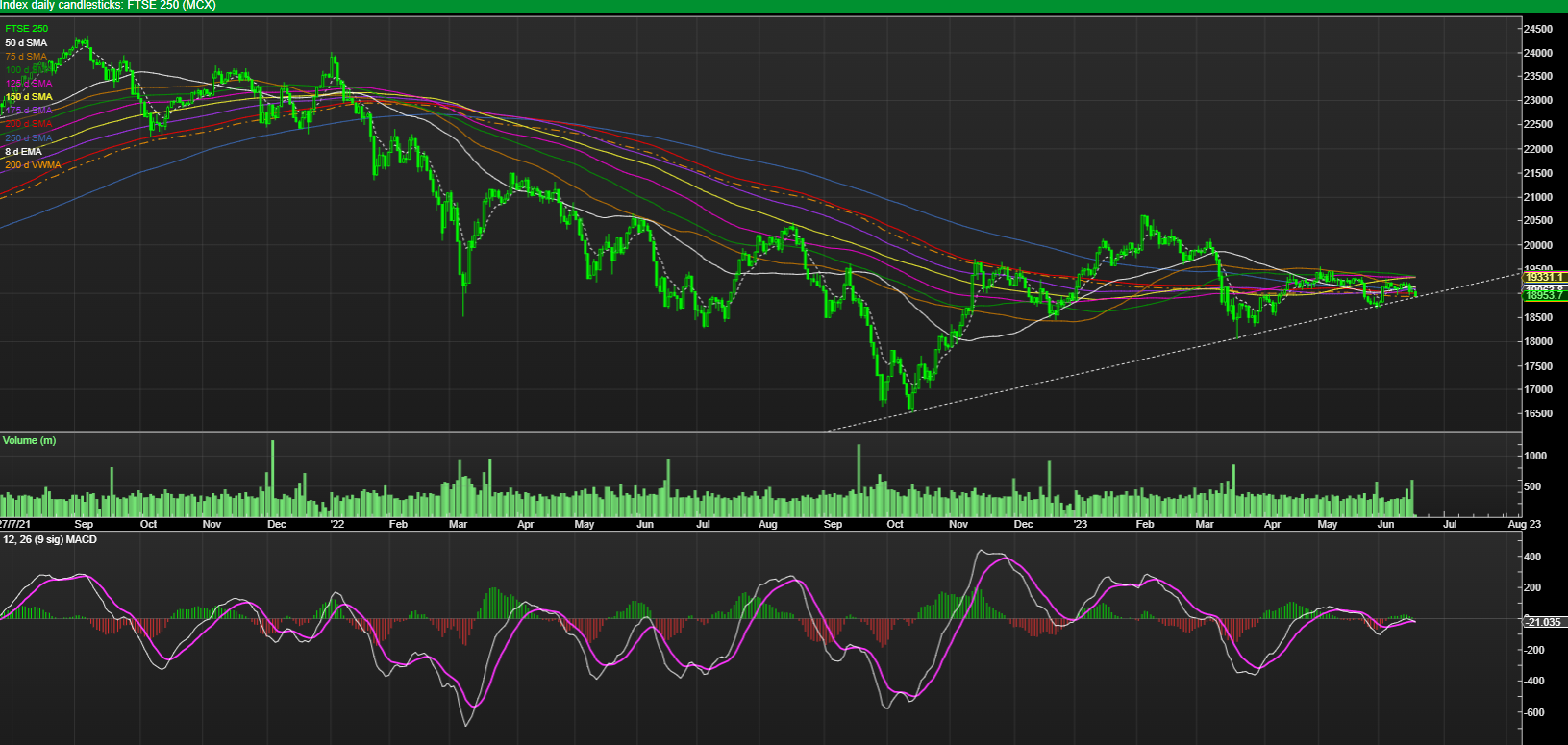Select the blue '250 d SMA' legend label

(29, 138)
